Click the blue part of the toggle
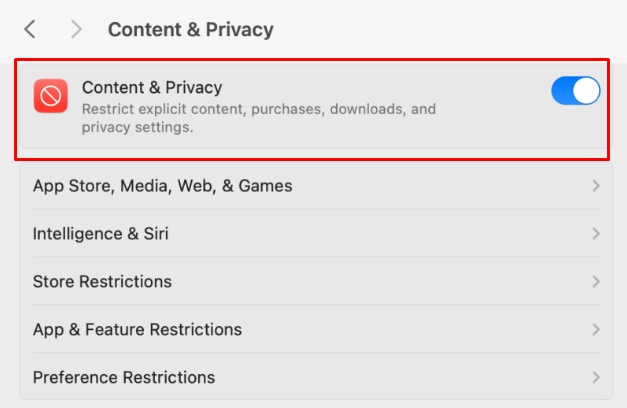Viewport: 627px width, 408px height. 561,91
